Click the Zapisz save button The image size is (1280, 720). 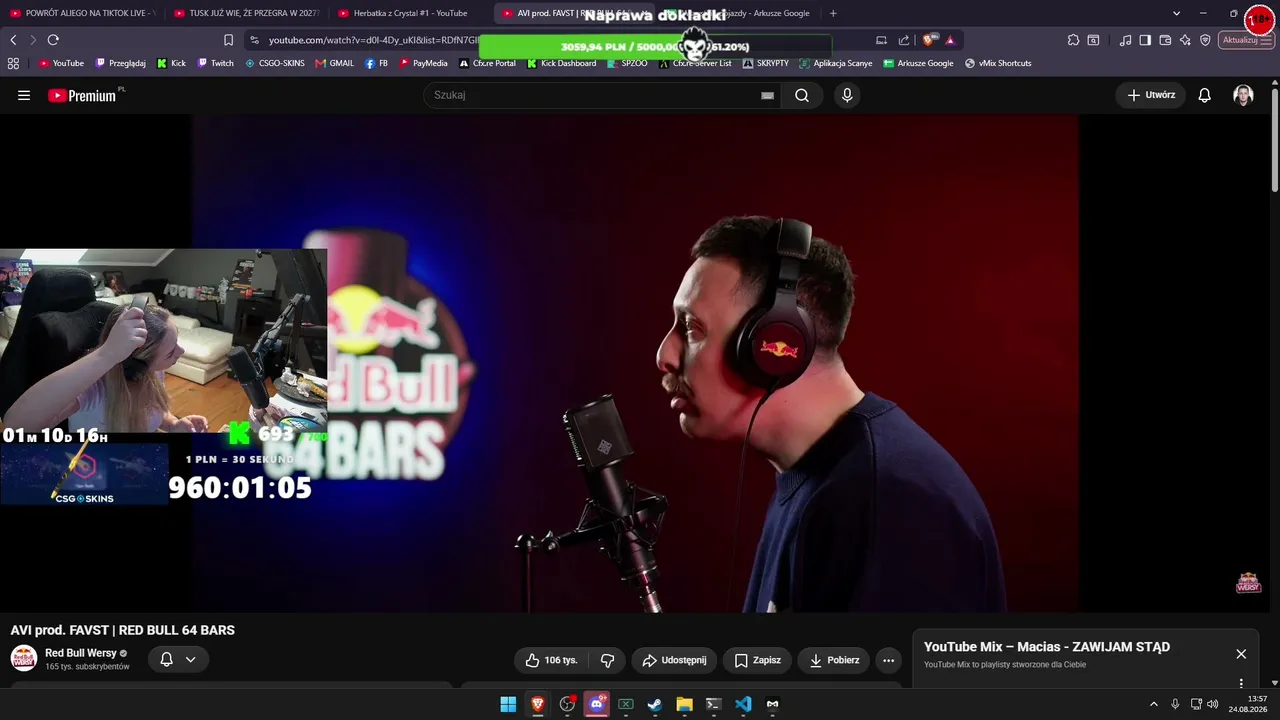click(757, 660)
